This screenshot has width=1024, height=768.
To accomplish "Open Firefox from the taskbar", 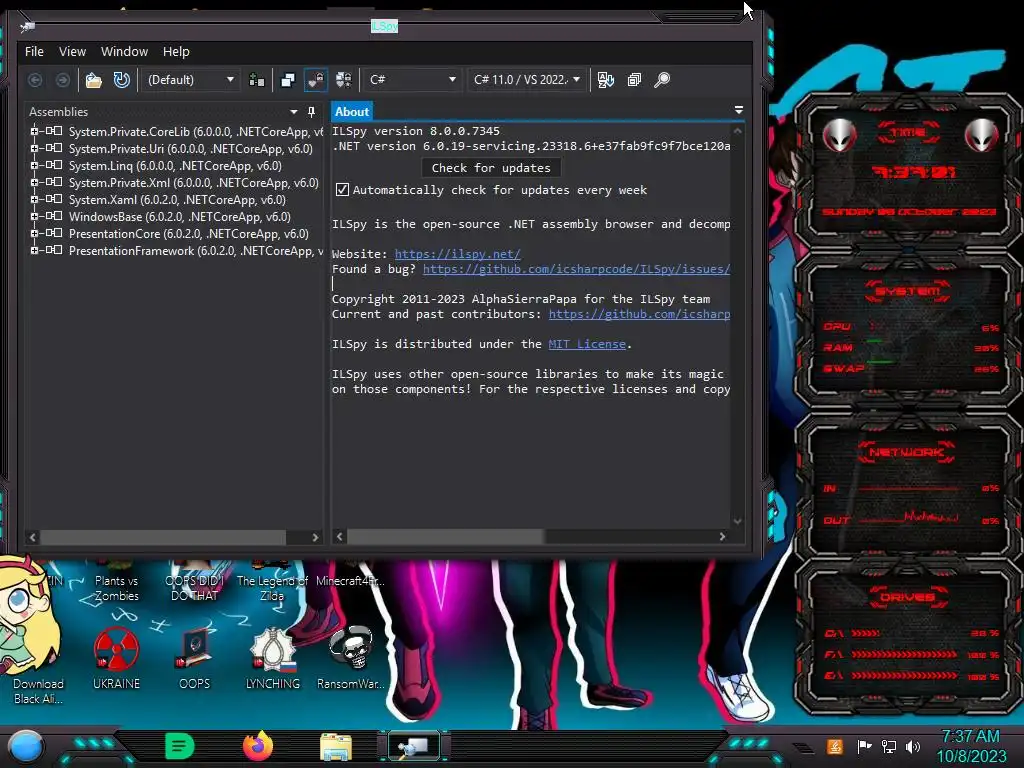I will (x=258, y=746).
